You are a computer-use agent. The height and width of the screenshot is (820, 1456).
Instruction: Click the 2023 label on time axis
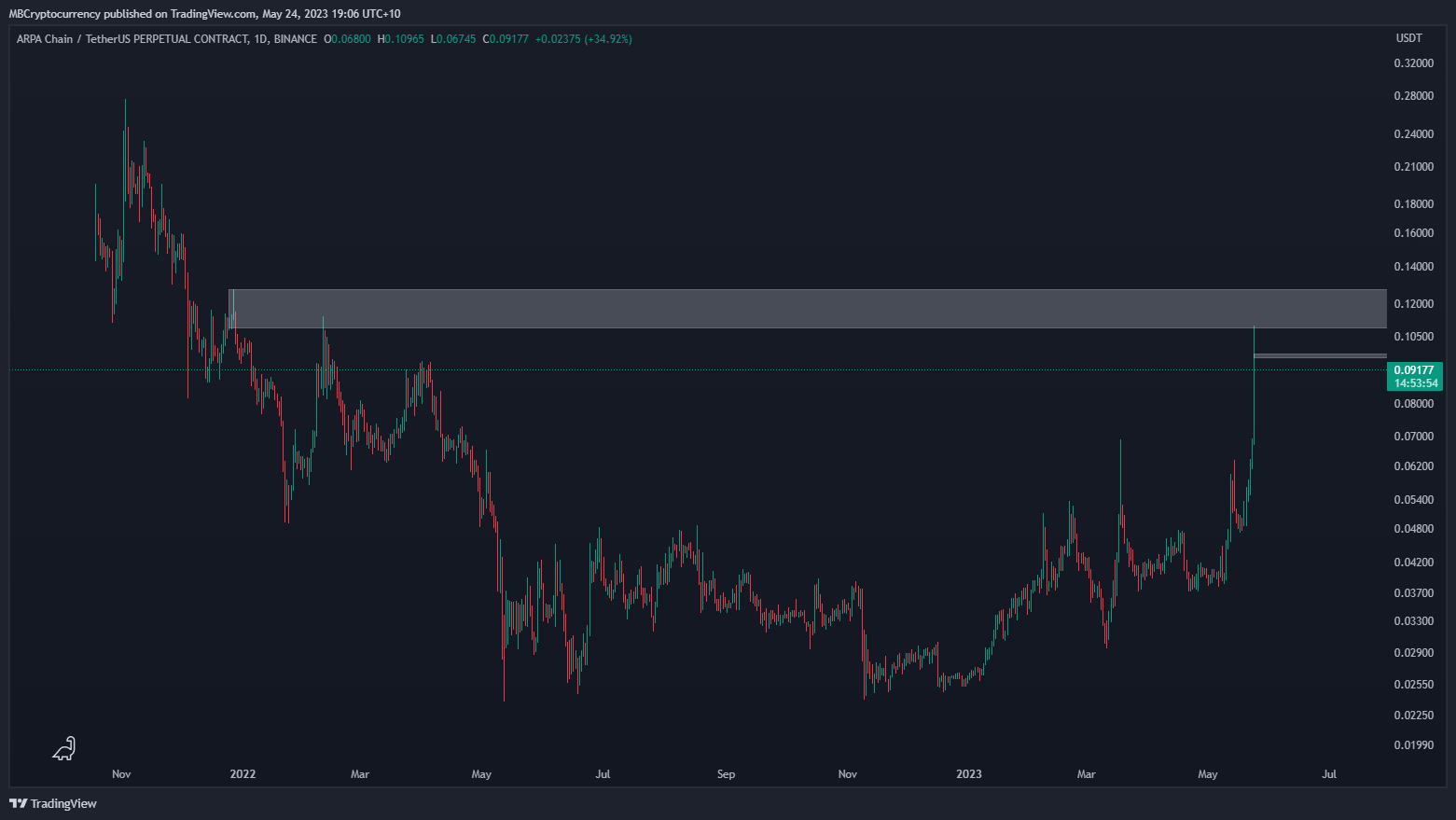(x=969, y=774)
